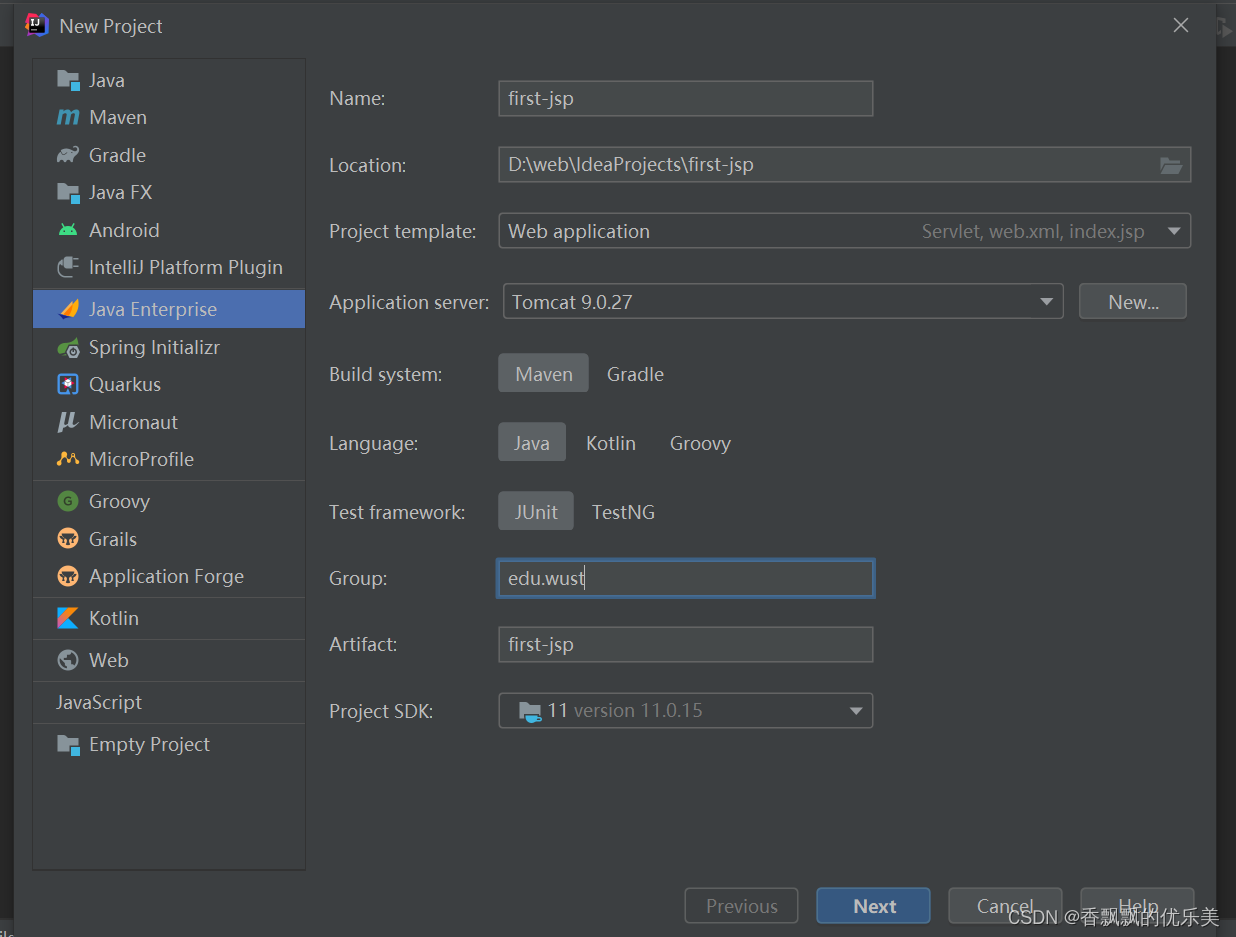Click the Maven 'm' icon
This screenshot has width=1236, height=937.
(x=68, y=117)
